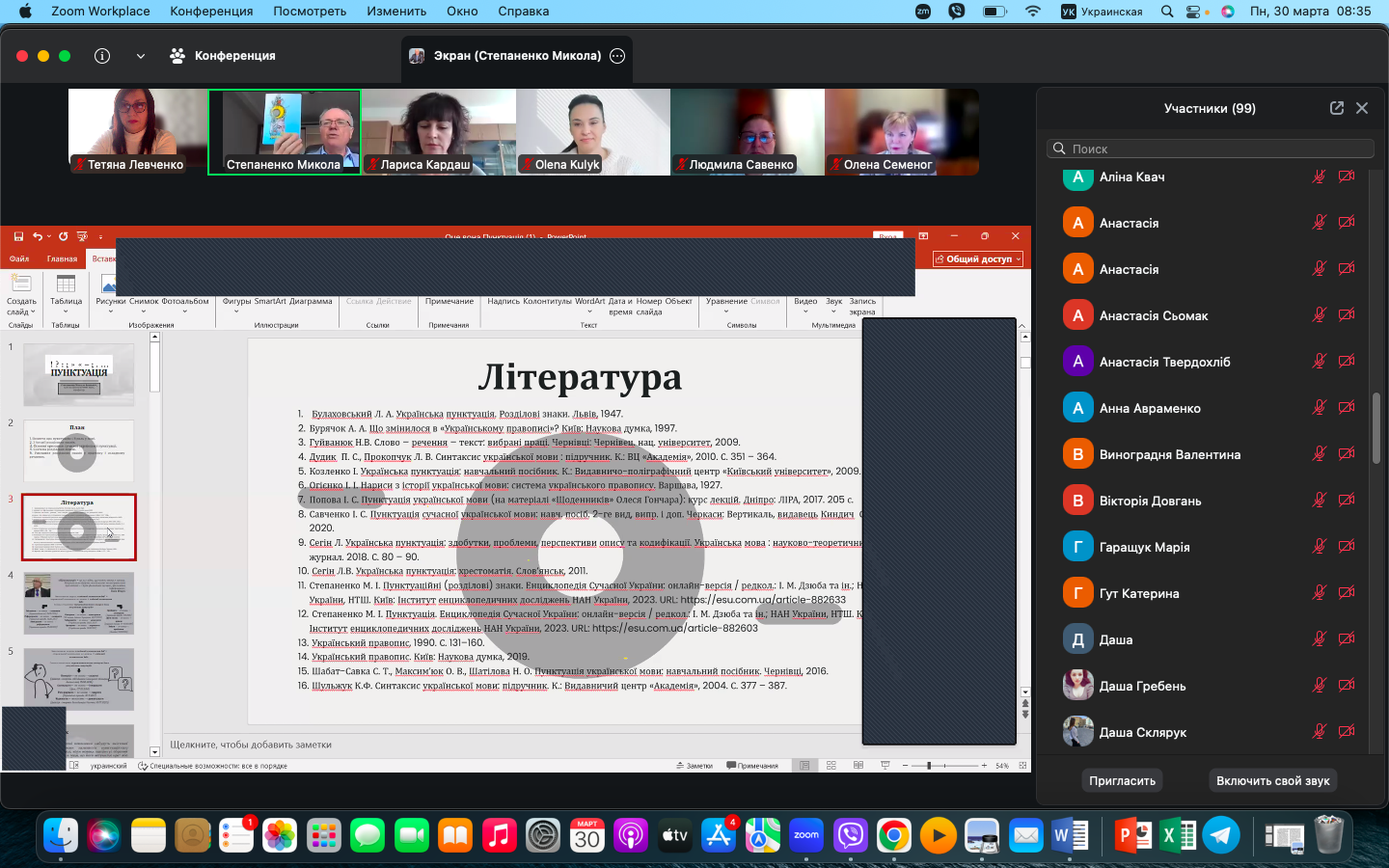Open Microsoft Word from the Dock

pyautogui.click(x=1070, y=835)
